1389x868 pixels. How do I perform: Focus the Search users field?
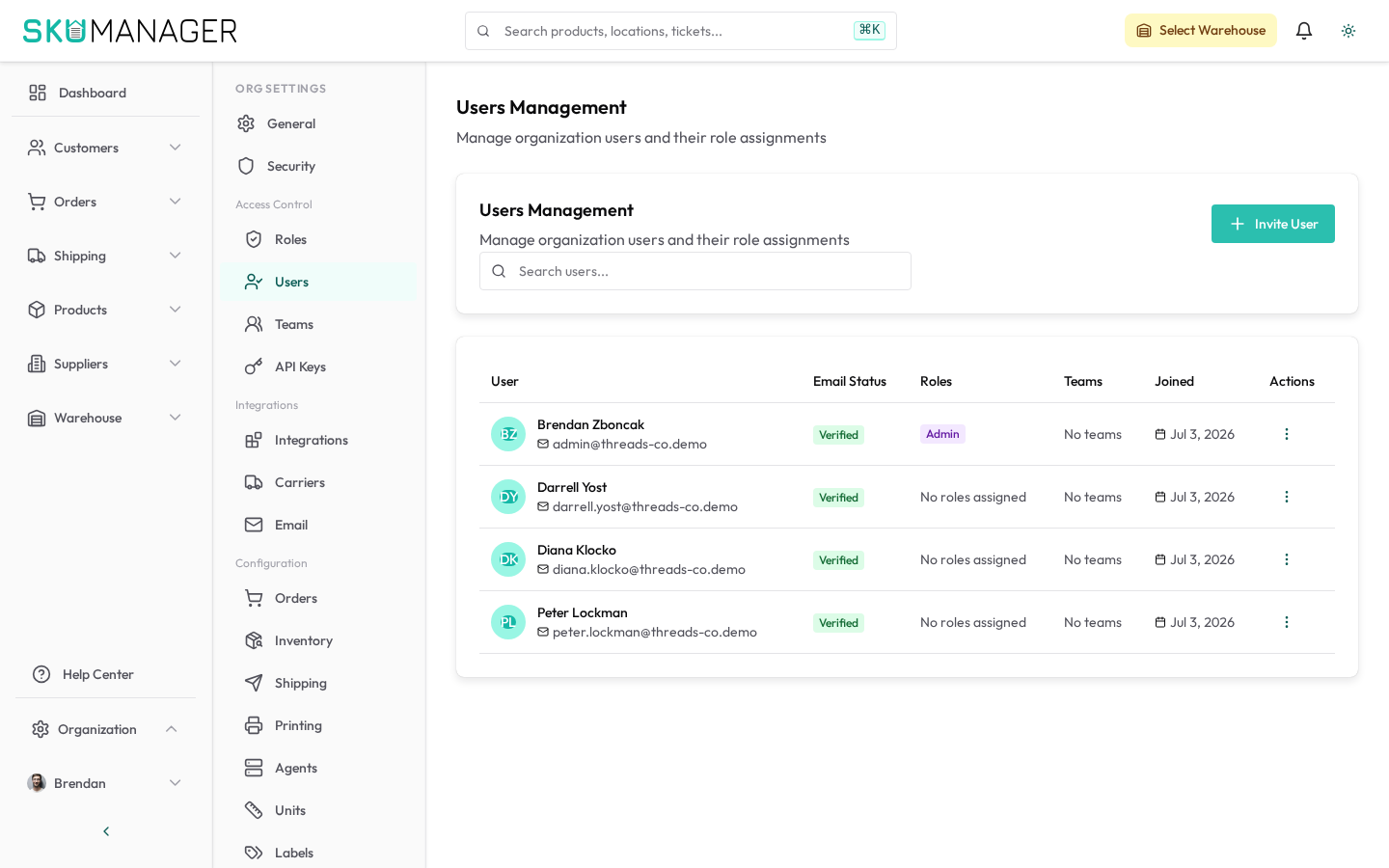[695, 271]
